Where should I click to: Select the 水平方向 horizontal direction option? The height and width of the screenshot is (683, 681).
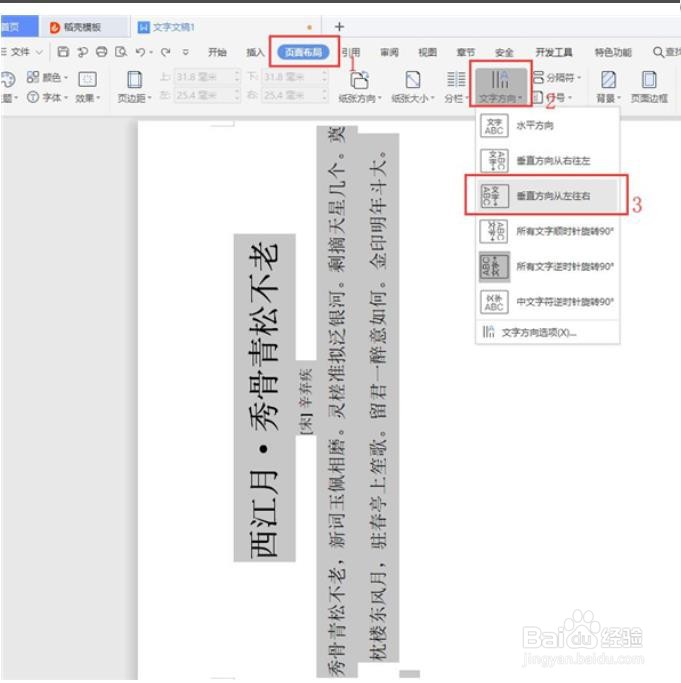point(547,125)
